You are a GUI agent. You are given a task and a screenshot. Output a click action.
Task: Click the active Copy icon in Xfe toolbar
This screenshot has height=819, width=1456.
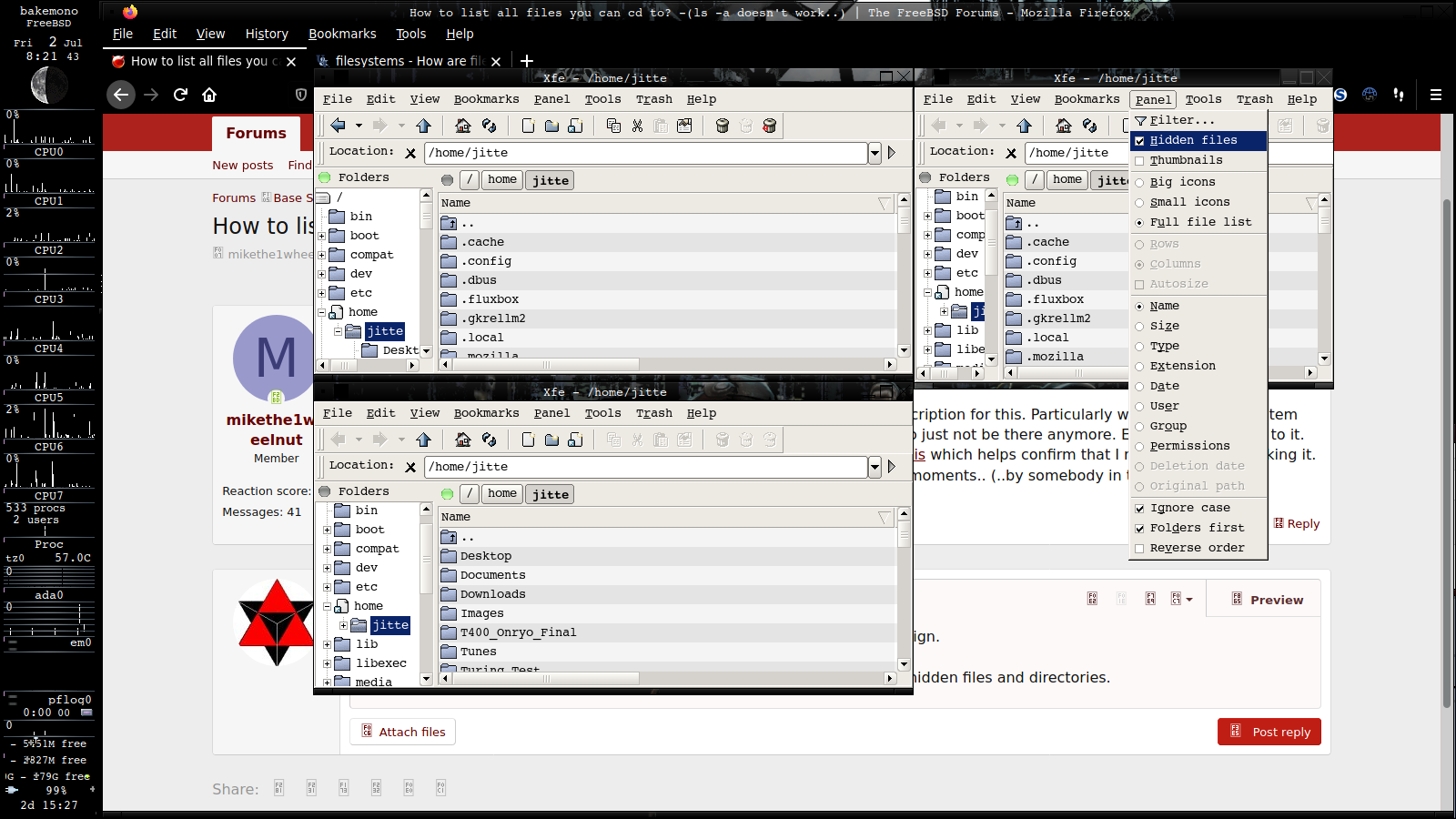[x=613, y=126]
